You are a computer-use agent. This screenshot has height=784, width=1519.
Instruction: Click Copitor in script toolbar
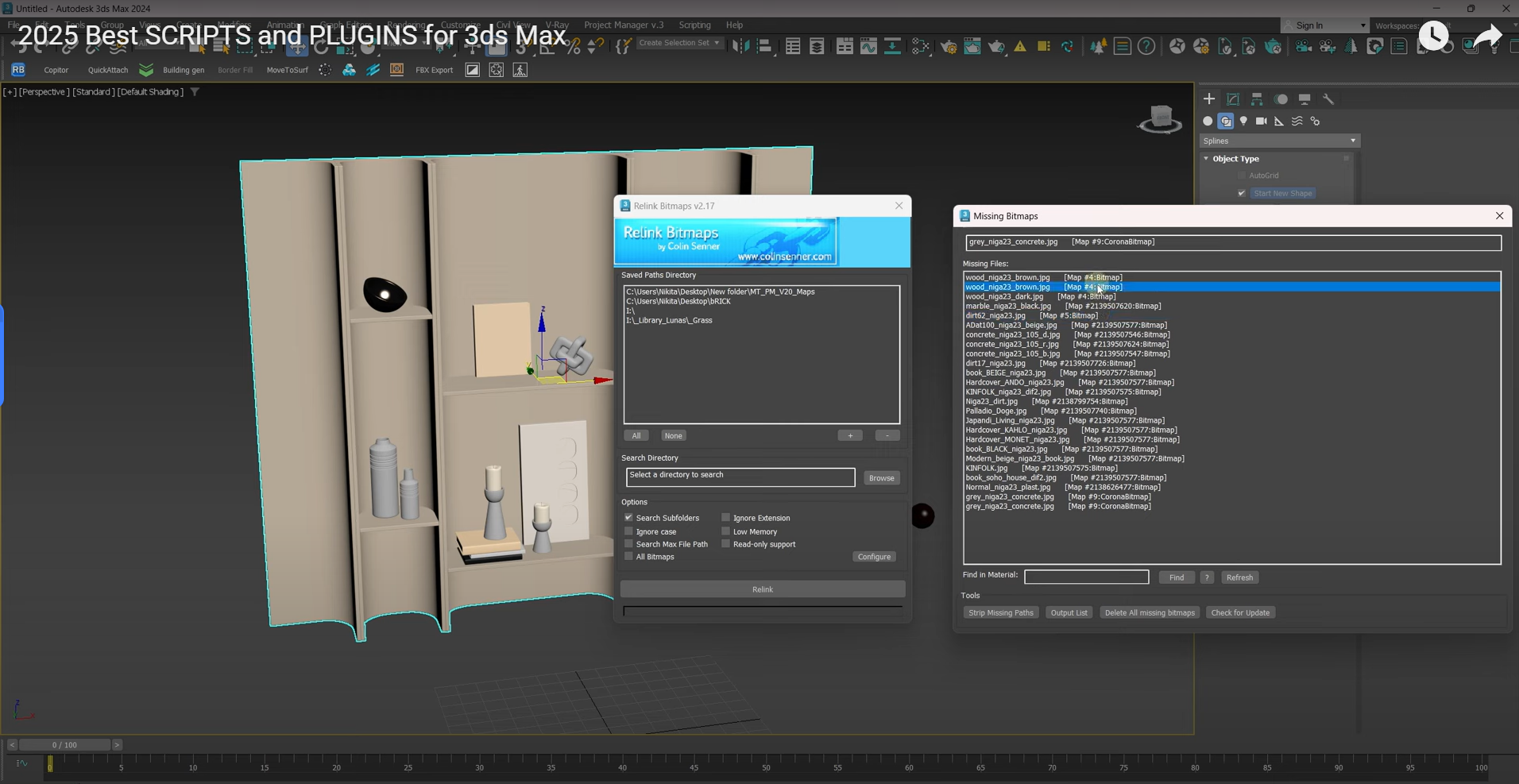point(56,70)
